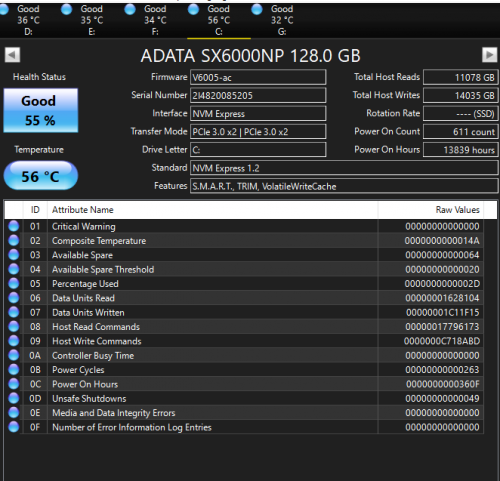
Task: Click the status orb for drive E:
Action: [x=66, y=10]
